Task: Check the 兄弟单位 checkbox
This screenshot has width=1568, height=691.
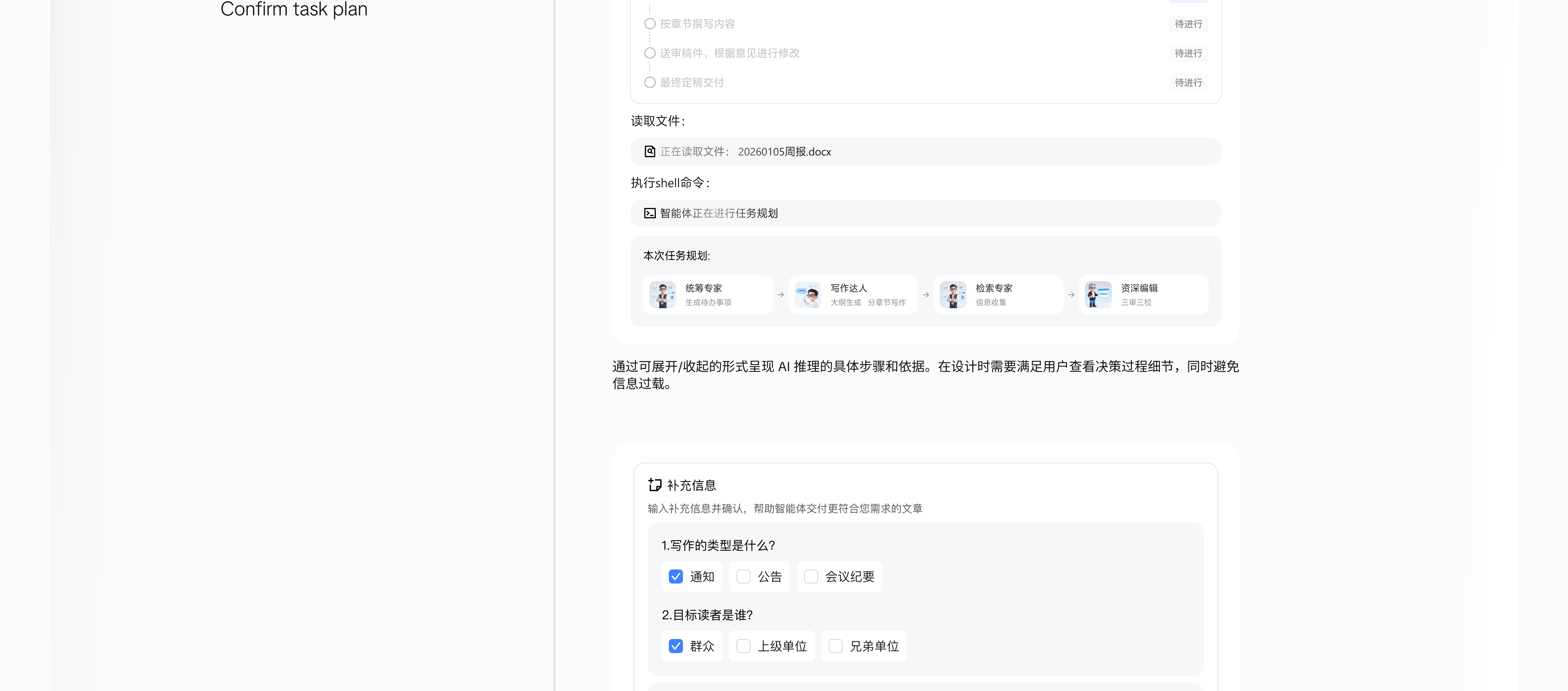Action: point(836,646)
